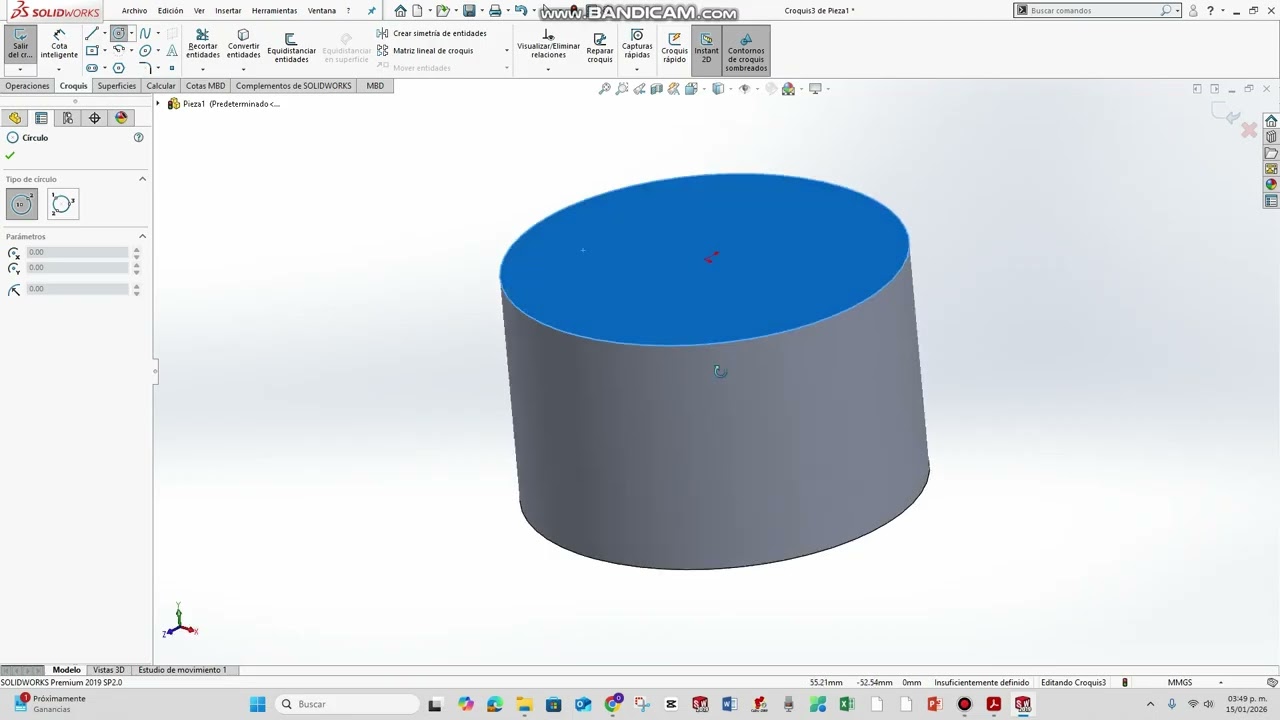
Task: Click Recortar entidades trim tool
Action: click(202, 43)
